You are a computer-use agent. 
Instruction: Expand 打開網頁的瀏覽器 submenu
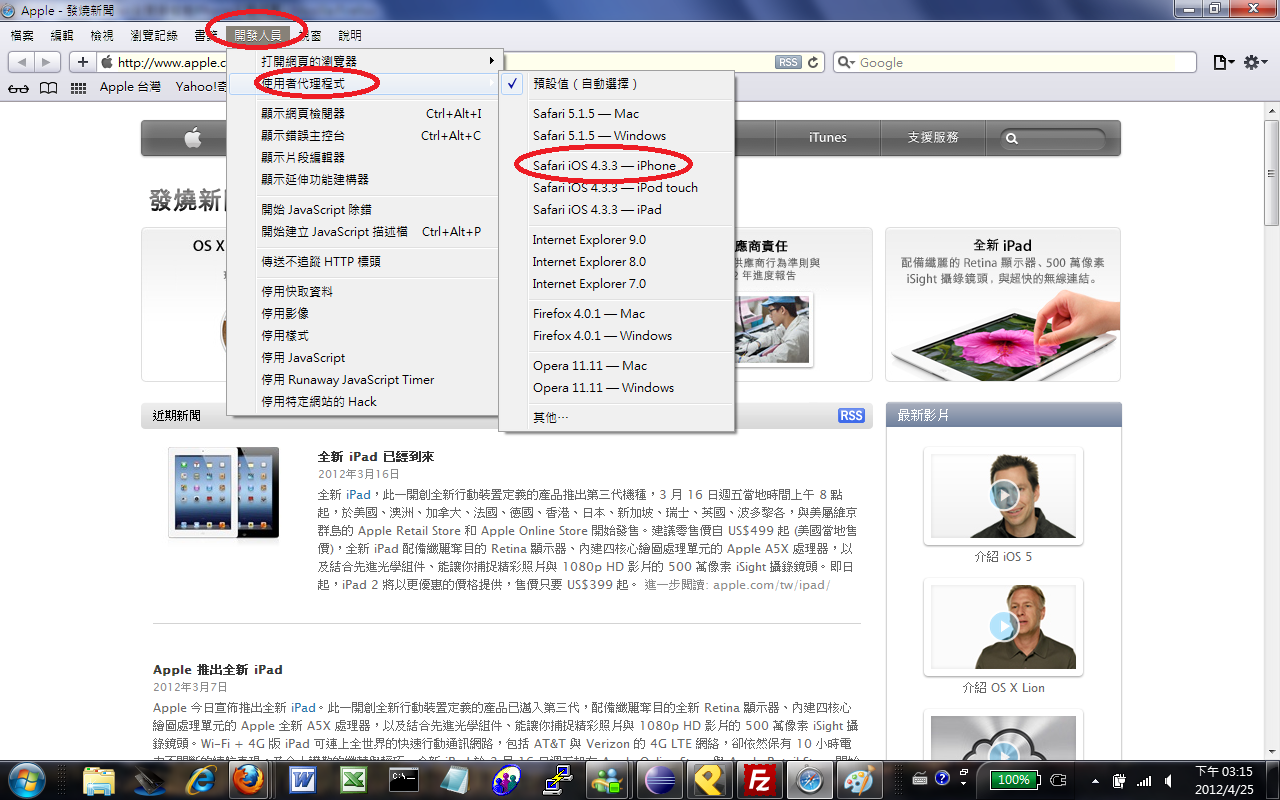point(363,61)
